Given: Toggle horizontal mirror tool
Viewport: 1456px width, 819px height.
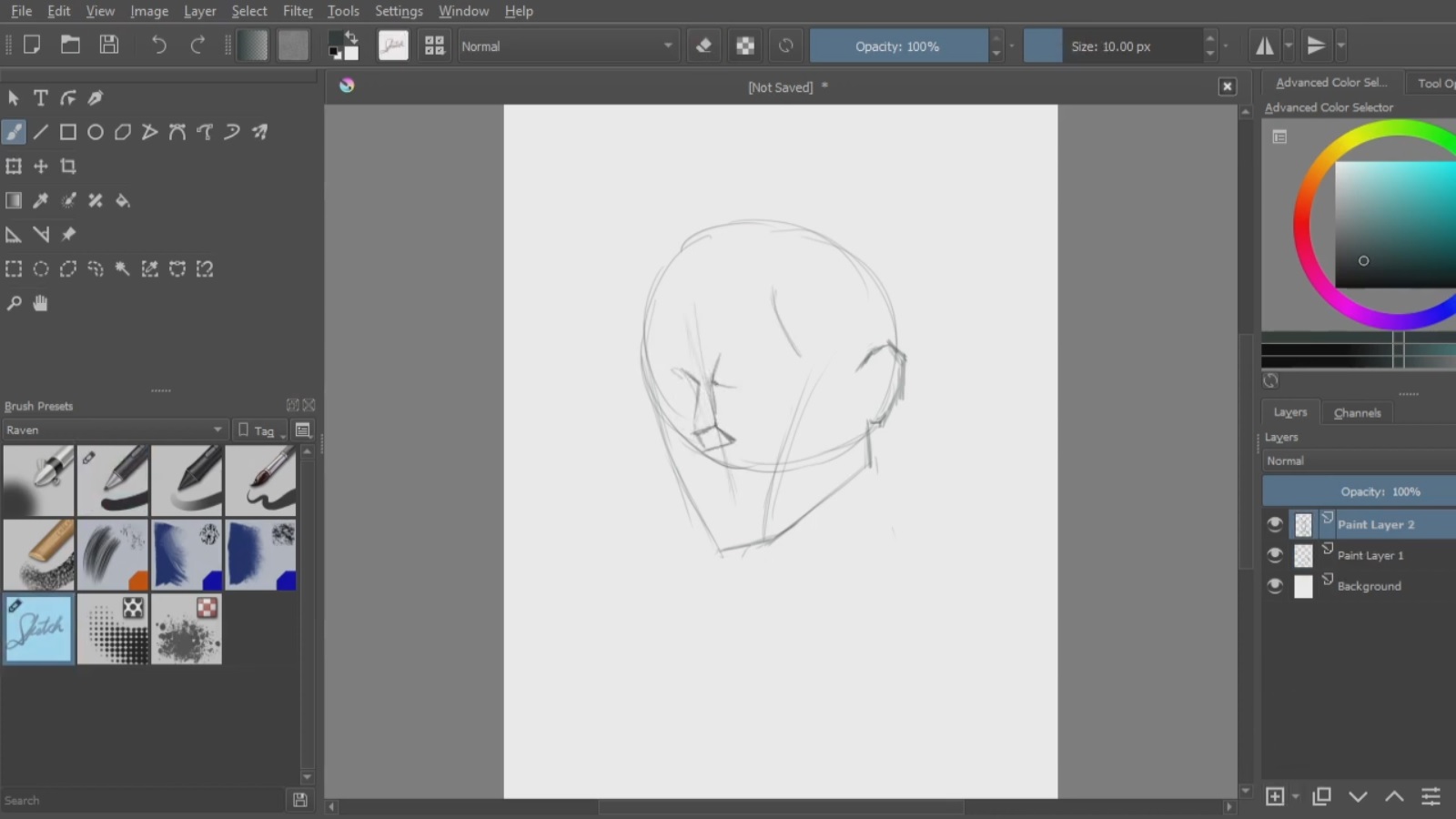Looking at the screenshot, I should (x=1265, y=45).
